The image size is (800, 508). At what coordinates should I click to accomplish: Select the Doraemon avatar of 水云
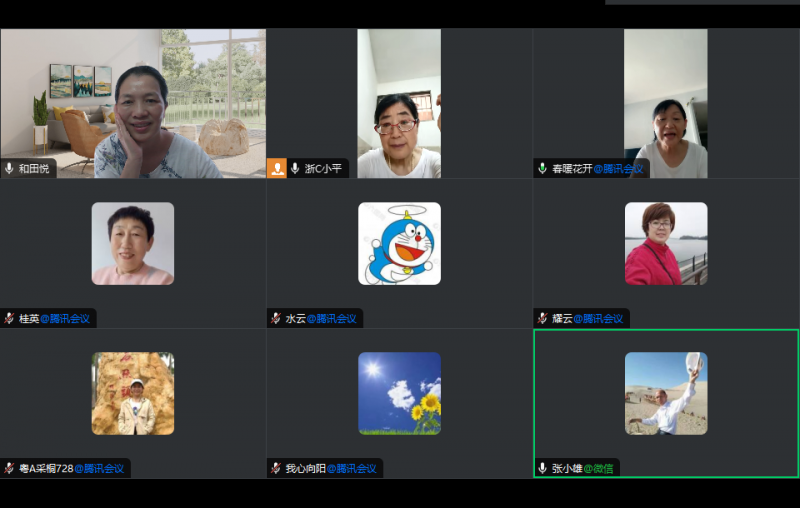(x=399, y=243)
